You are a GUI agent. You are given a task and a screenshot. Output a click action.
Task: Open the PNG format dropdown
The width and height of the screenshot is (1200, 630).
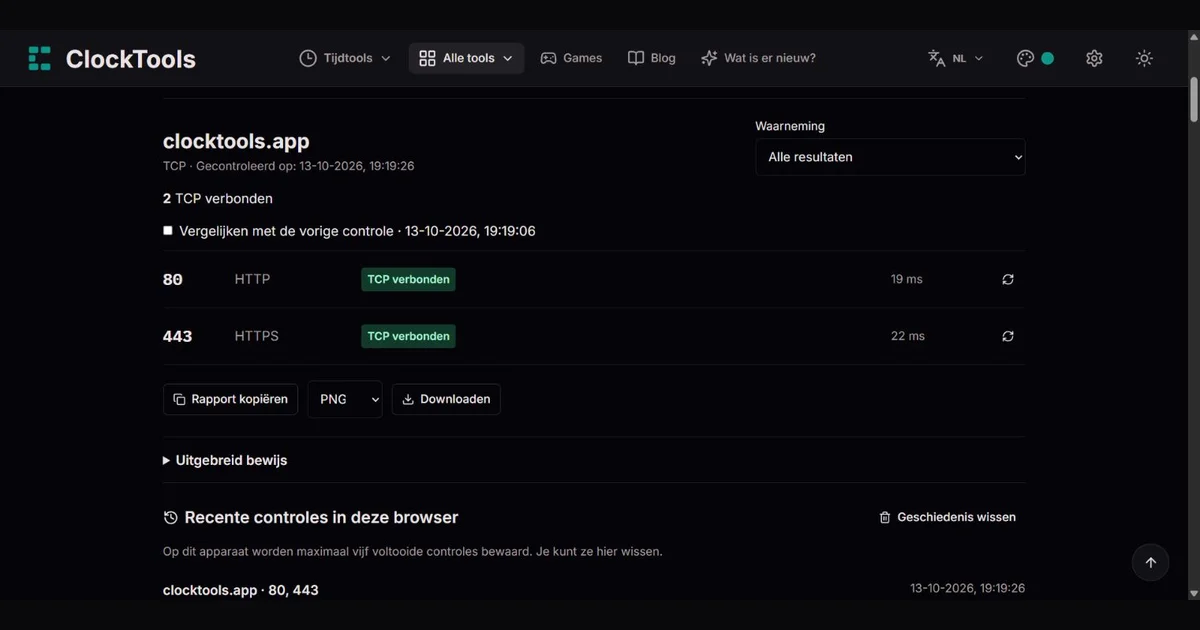point(345,399)
